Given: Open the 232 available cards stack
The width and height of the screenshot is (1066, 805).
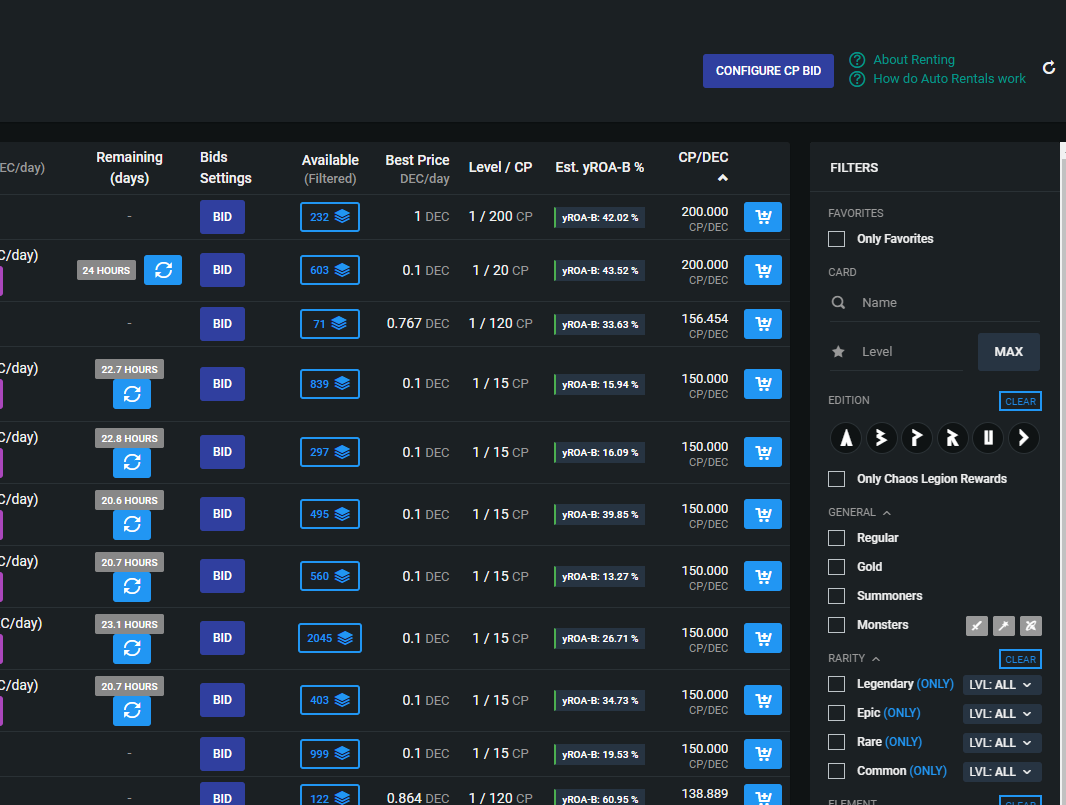Looking at the screenshot, I should click(330, 217).
